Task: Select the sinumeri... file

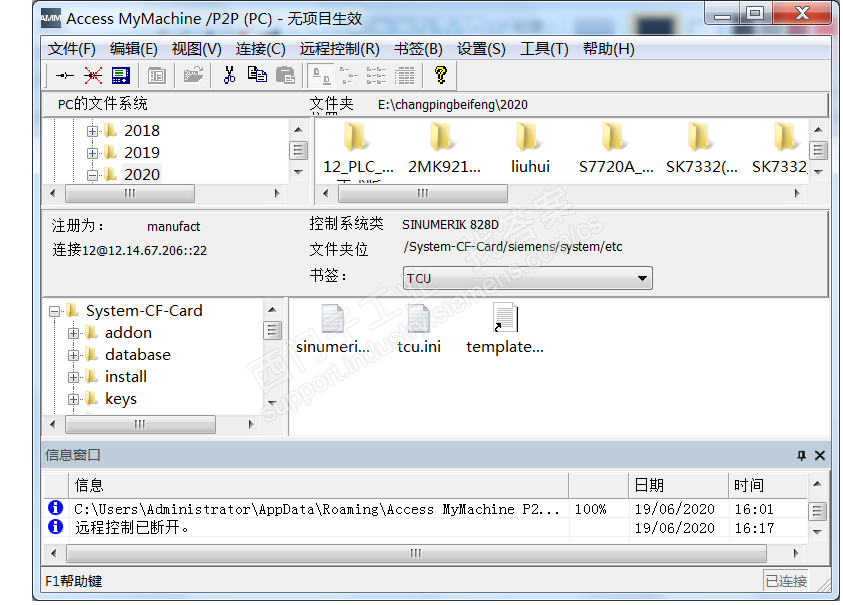Action: [x=333, y=329]
